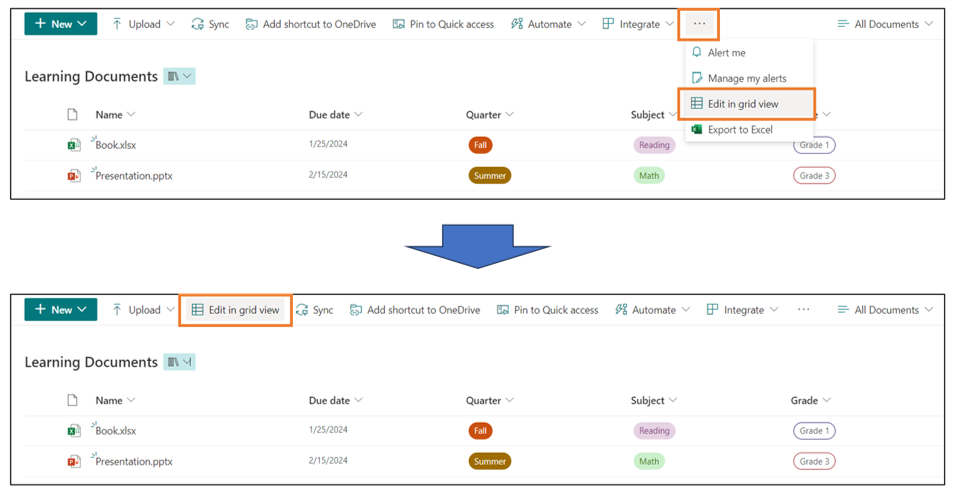959x494 pixels.
Task: Click the Math pill in the upper screenshot
Action: (649, 175)
